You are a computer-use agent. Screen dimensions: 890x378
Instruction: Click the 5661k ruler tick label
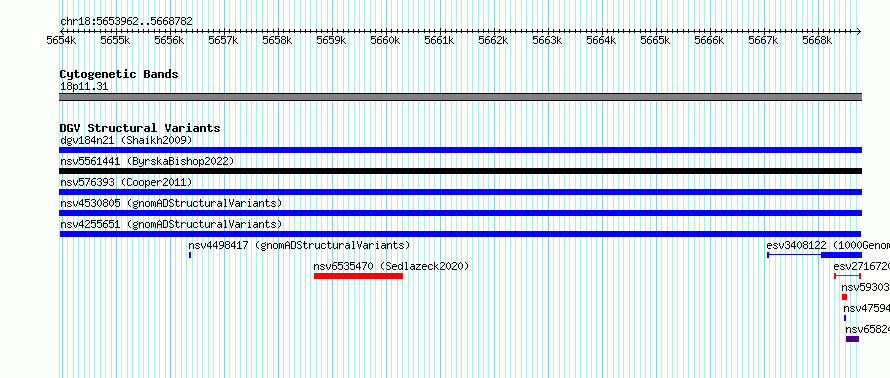(x=439, y=41)
